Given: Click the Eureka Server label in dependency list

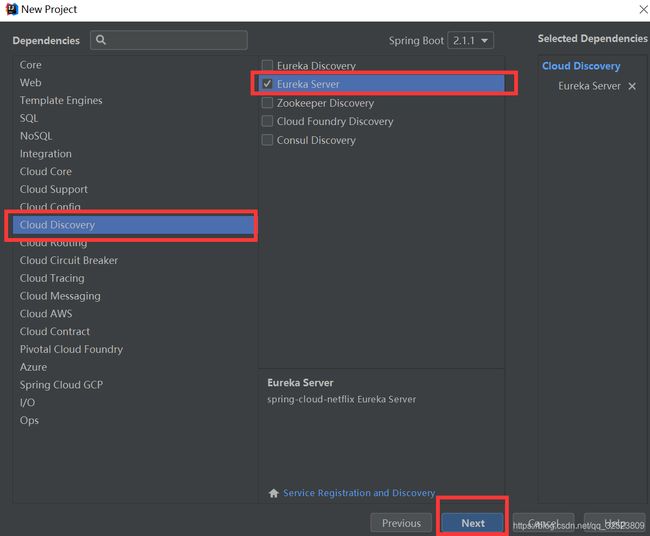Looking at the screenshot, I should point(308,84).
